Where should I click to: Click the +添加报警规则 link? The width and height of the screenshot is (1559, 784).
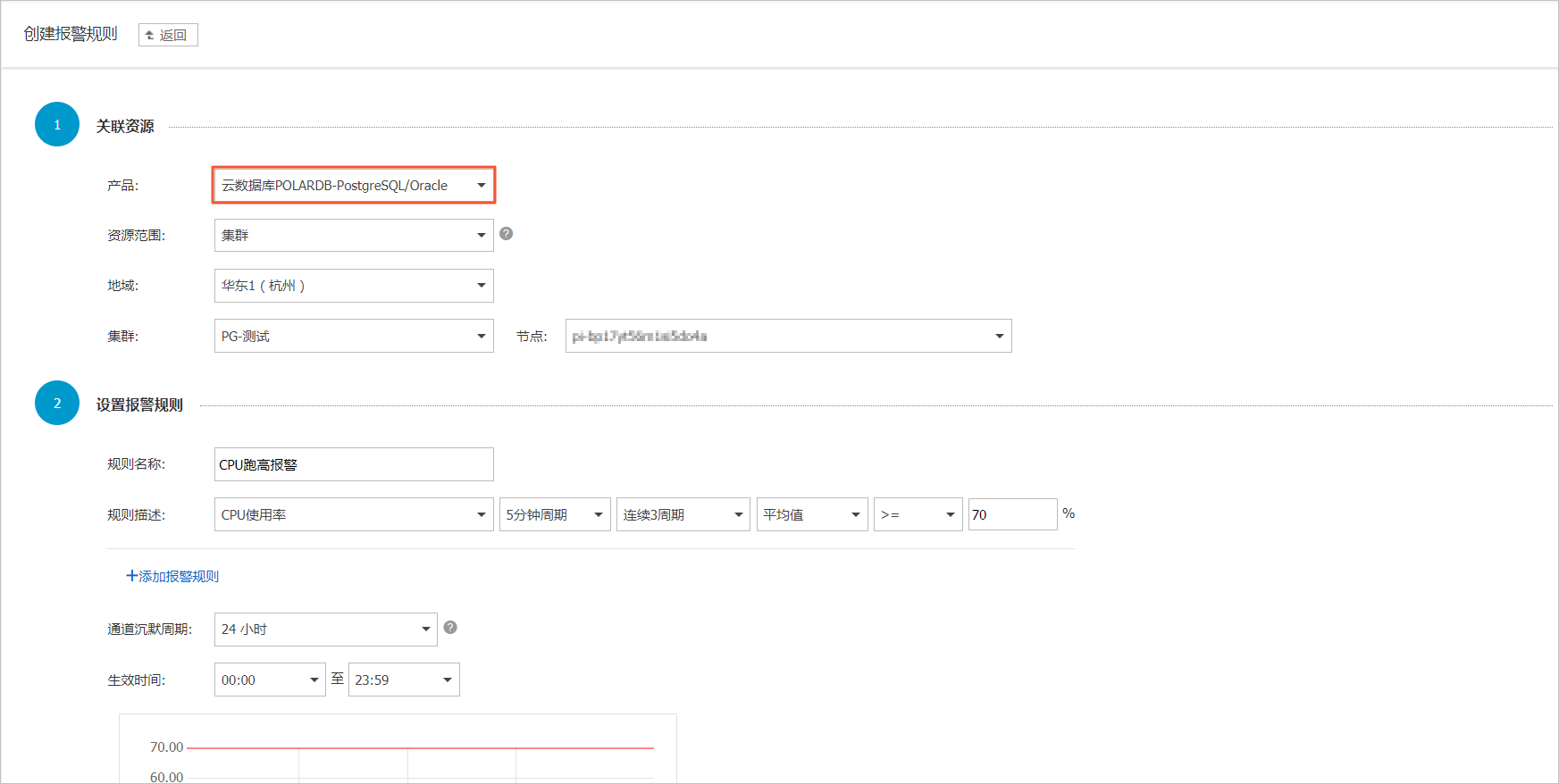click(172, 576)
